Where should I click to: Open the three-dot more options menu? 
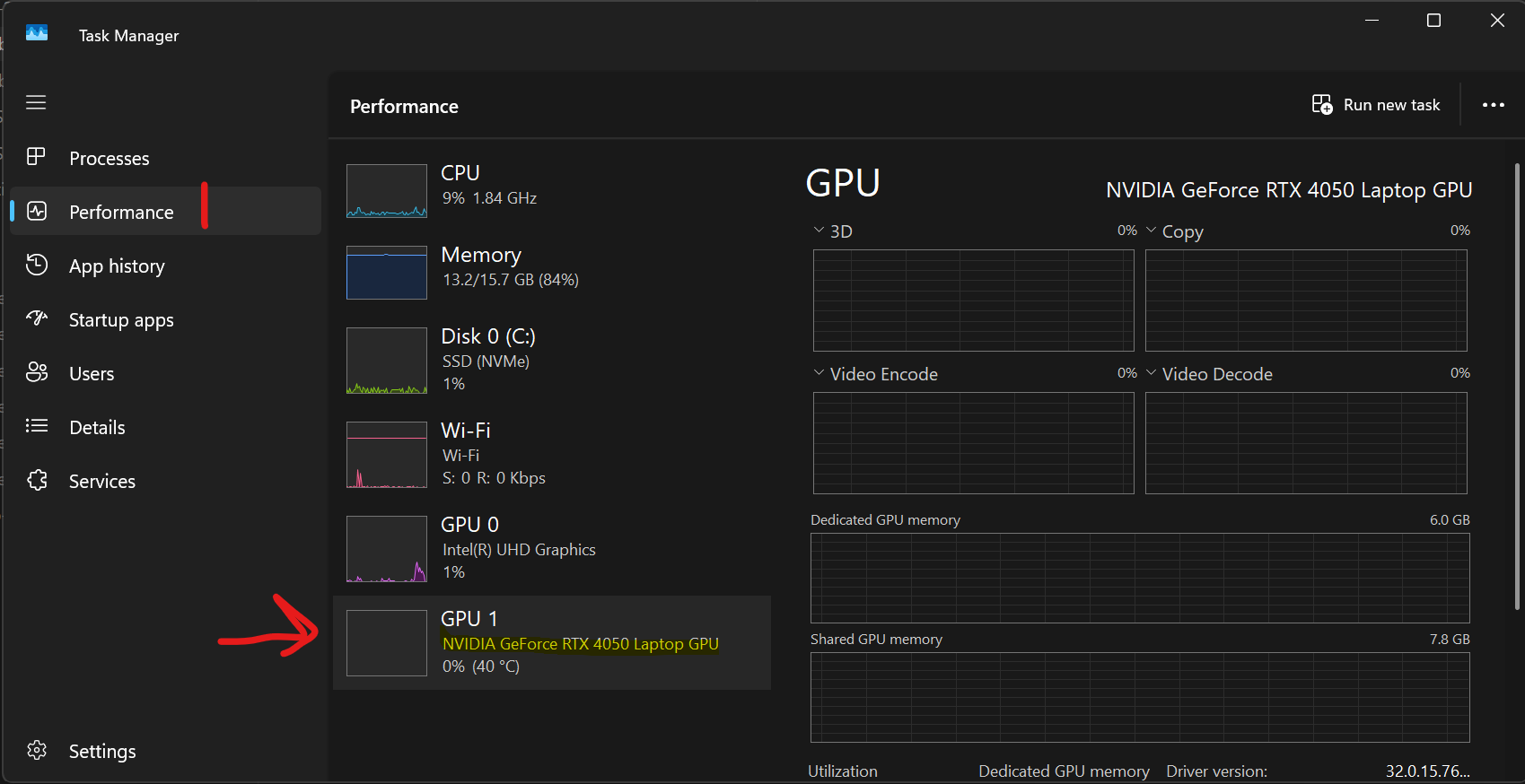point(1493,105)
